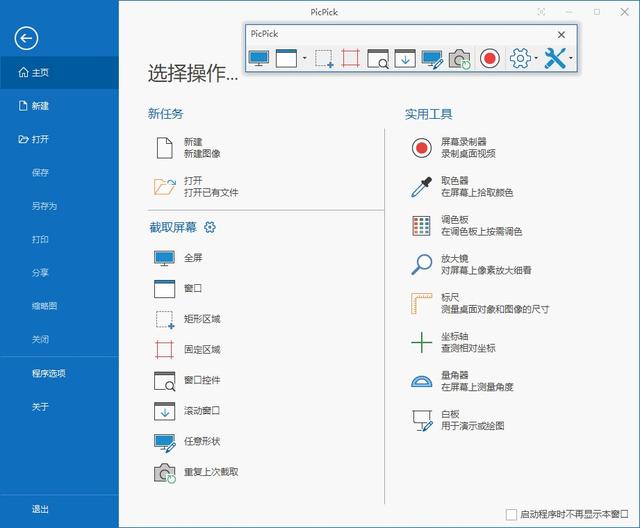This screenshot has width=640, height=528.
Task: Click the 矩形区域 dashed rectangle icon
Action: [x=165, y=319]
